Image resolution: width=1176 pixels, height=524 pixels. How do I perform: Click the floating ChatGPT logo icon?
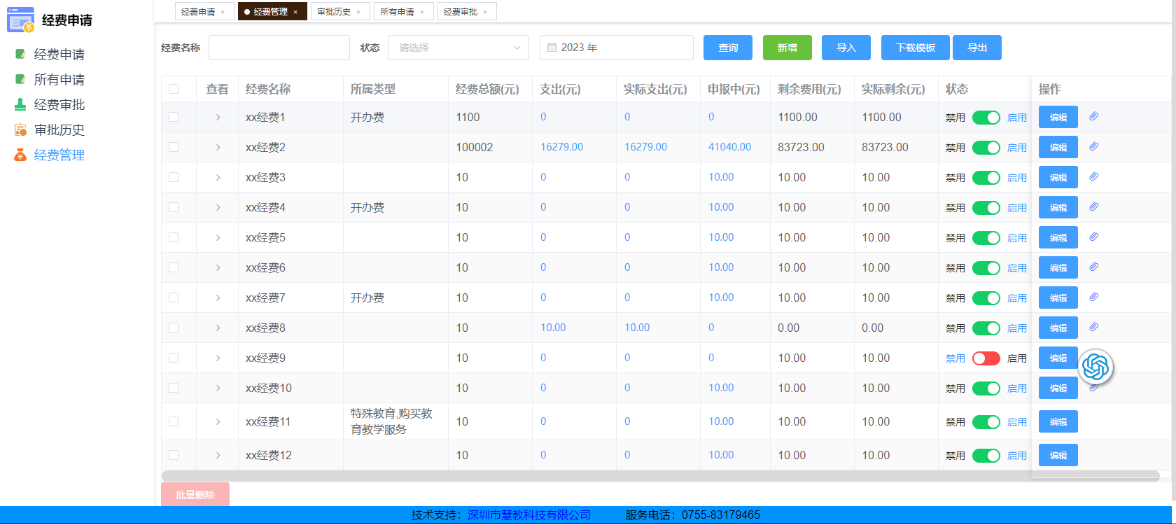click(1096, 366)
